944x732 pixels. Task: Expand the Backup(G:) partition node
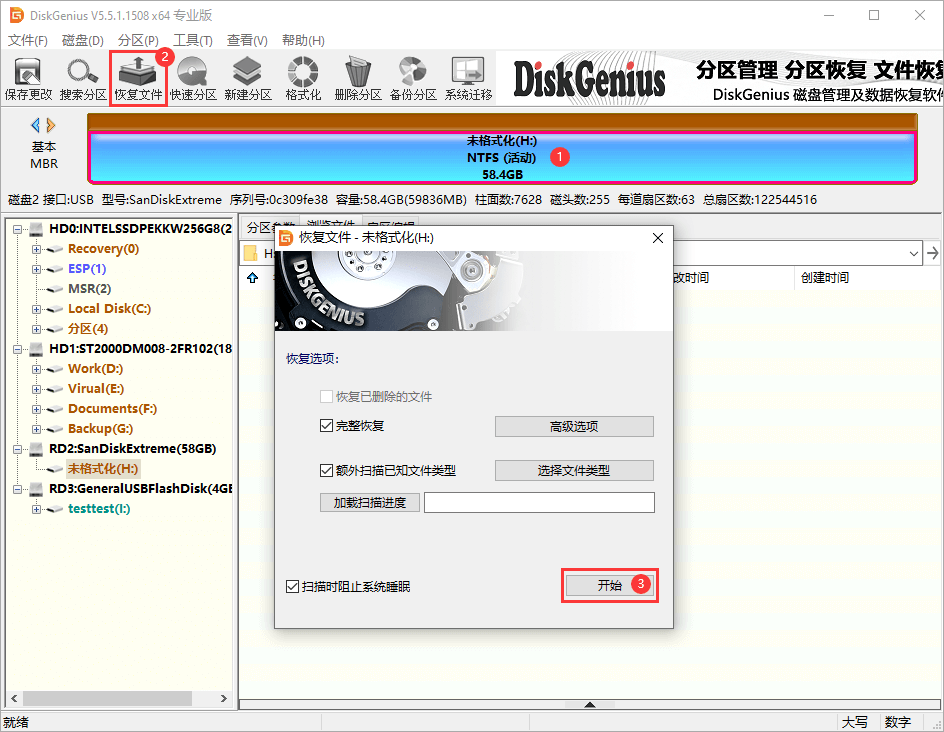click(37, 429)
